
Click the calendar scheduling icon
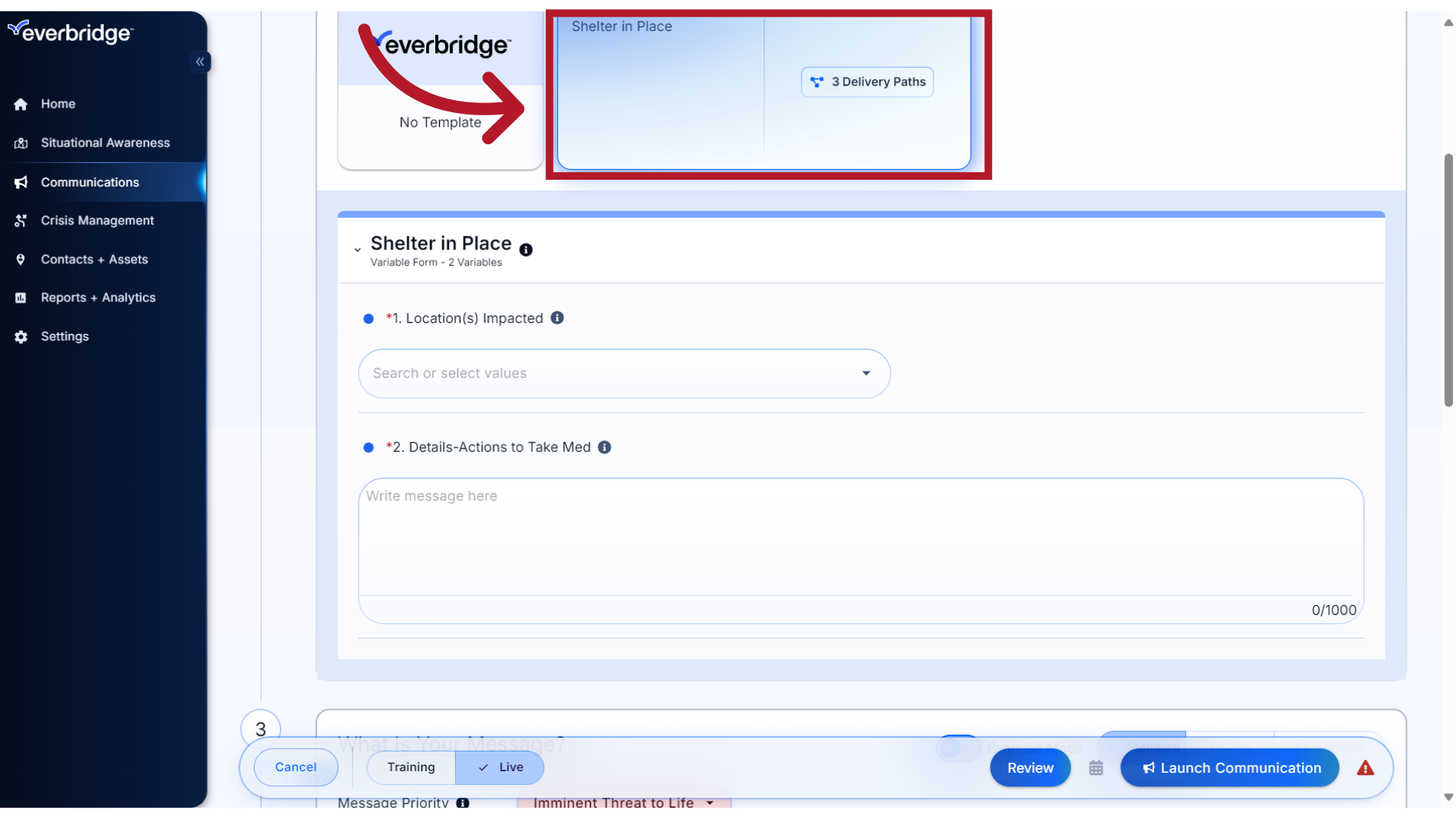coord(1096,767)
